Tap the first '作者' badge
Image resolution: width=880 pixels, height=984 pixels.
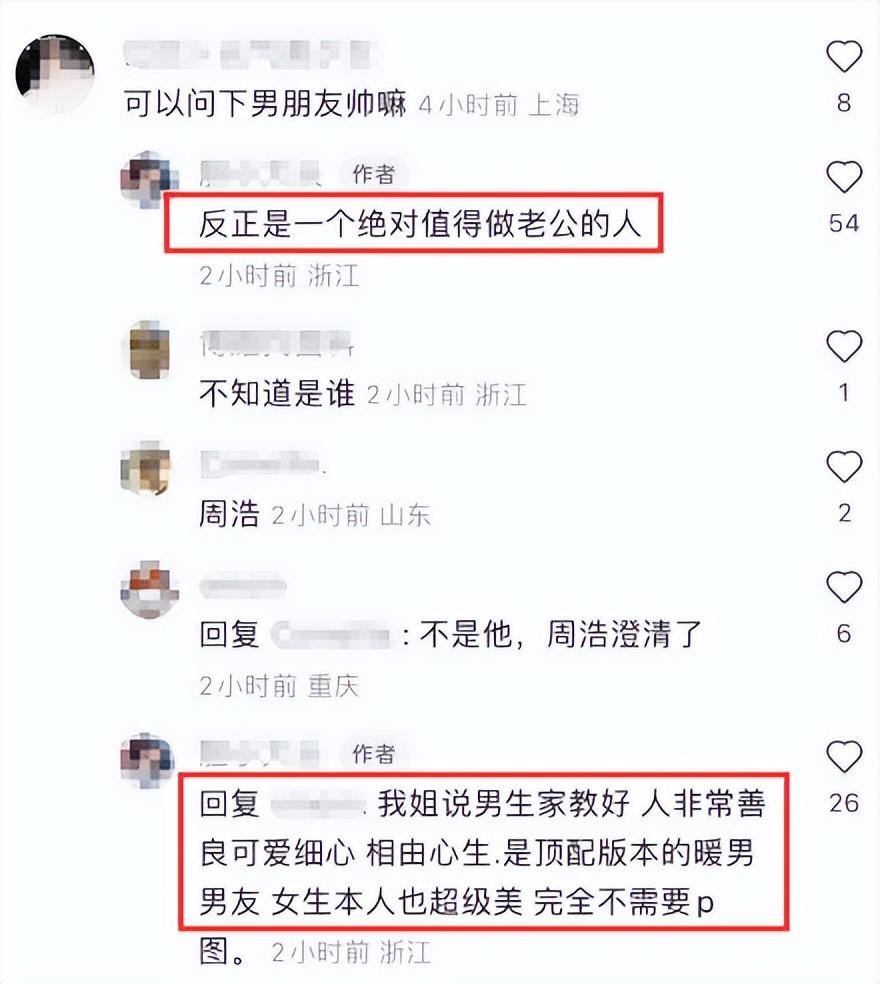373,174
